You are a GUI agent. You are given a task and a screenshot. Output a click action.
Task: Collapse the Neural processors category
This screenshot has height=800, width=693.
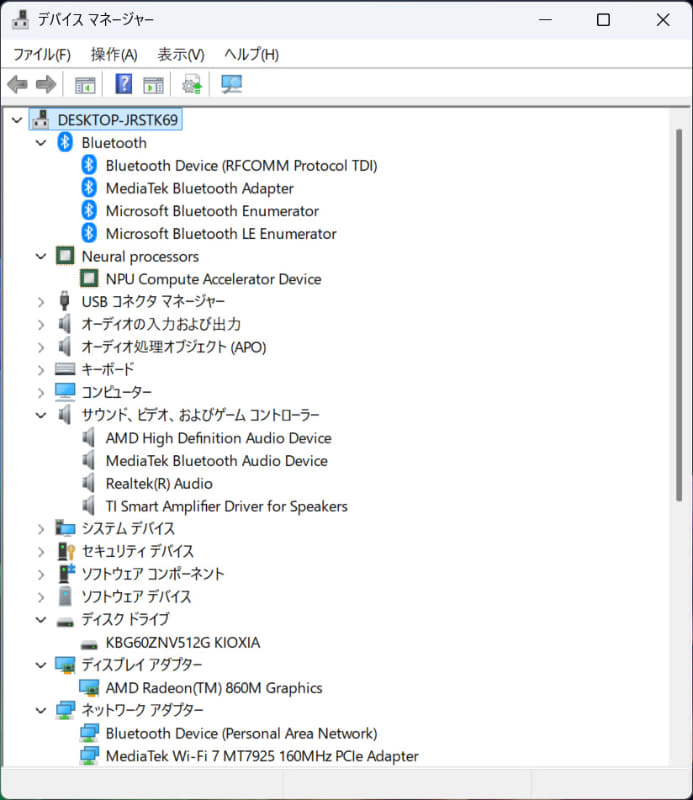41,256
